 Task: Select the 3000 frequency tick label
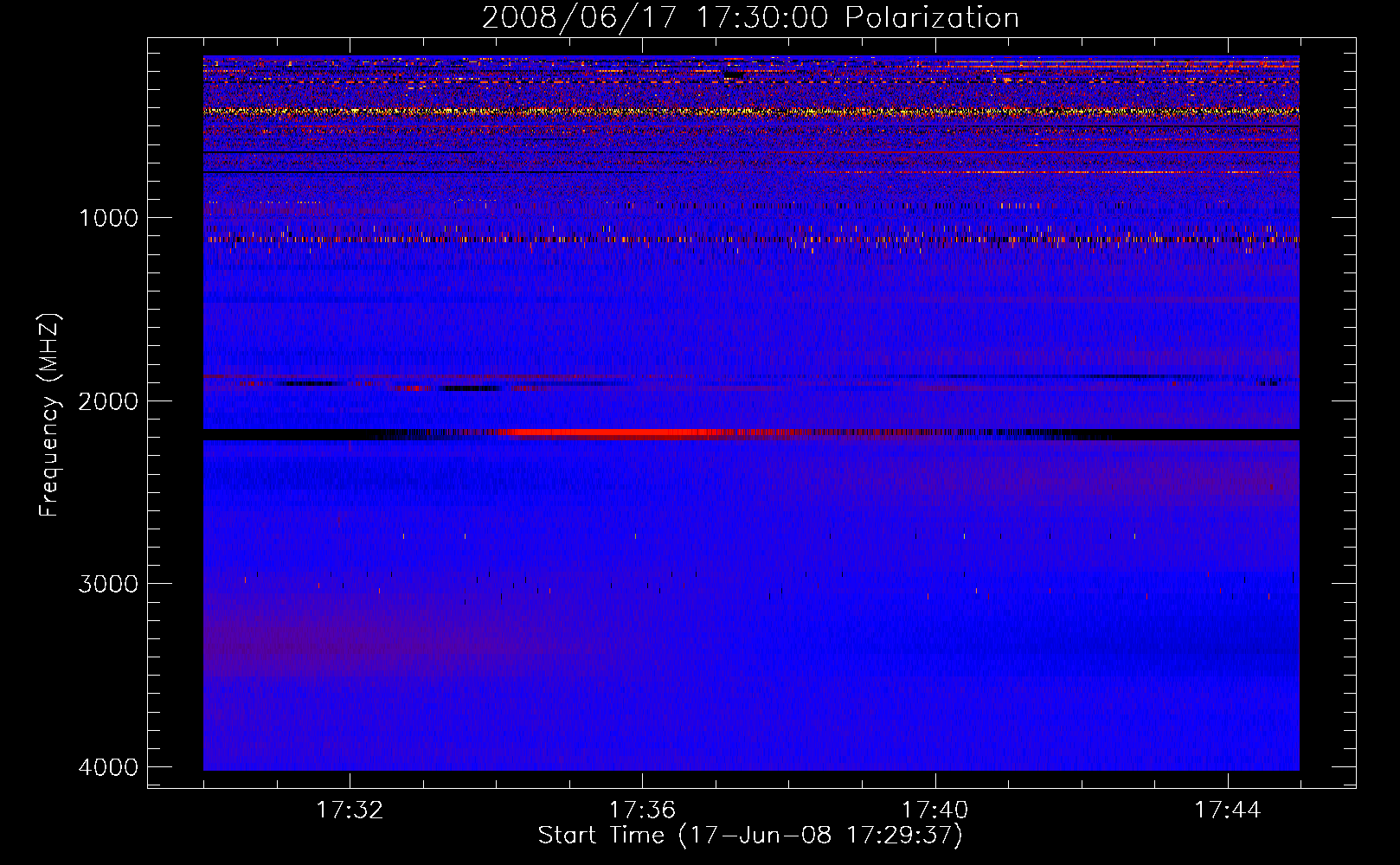[x=109, y=584]
